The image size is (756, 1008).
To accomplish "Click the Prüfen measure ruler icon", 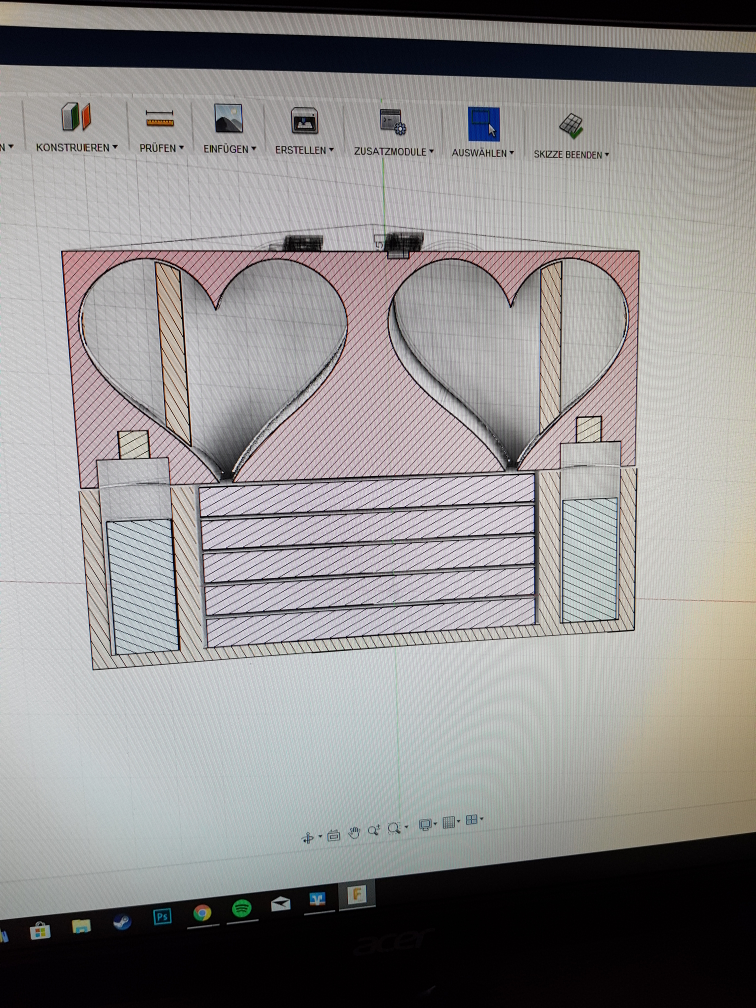I will coord(160,119).
